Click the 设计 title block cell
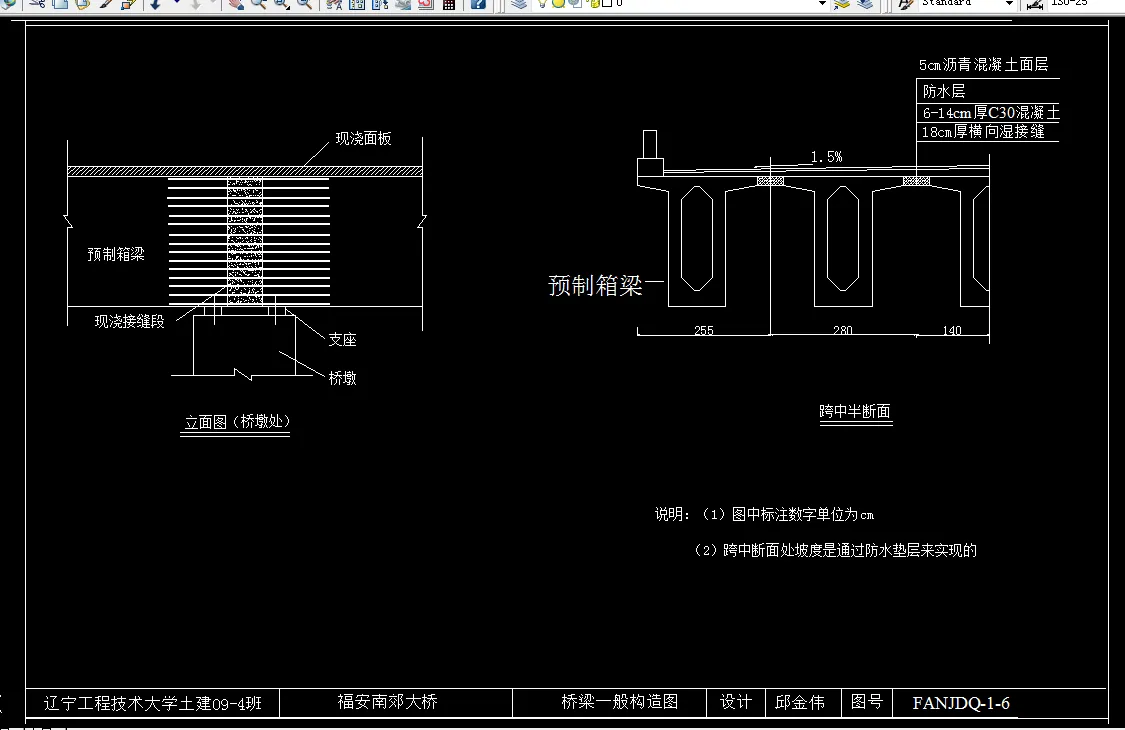 point(736,701)
